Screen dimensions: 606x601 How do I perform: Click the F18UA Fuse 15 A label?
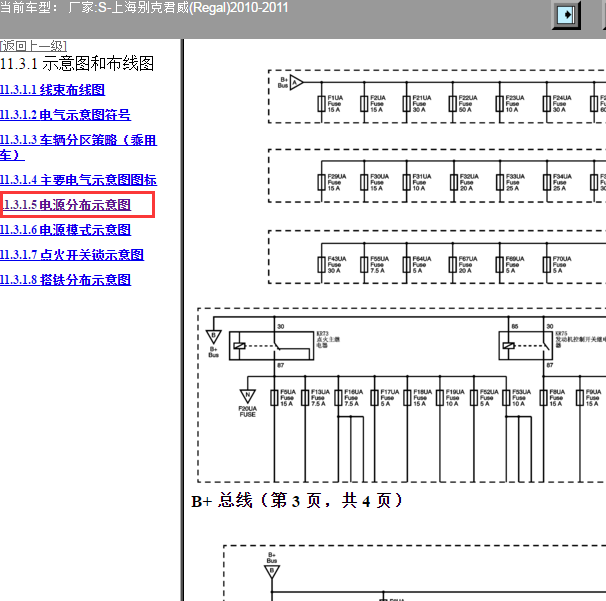coord(422,398)
